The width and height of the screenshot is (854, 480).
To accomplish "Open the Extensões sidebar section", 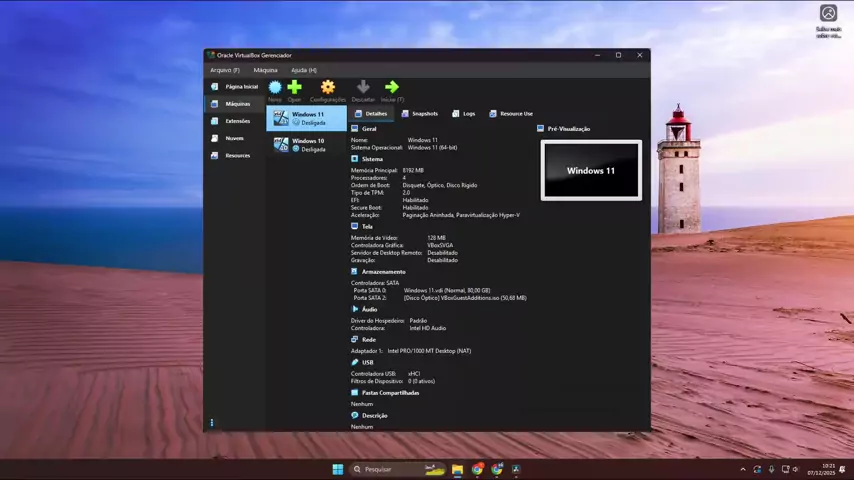I will click(x=236, y=121).
